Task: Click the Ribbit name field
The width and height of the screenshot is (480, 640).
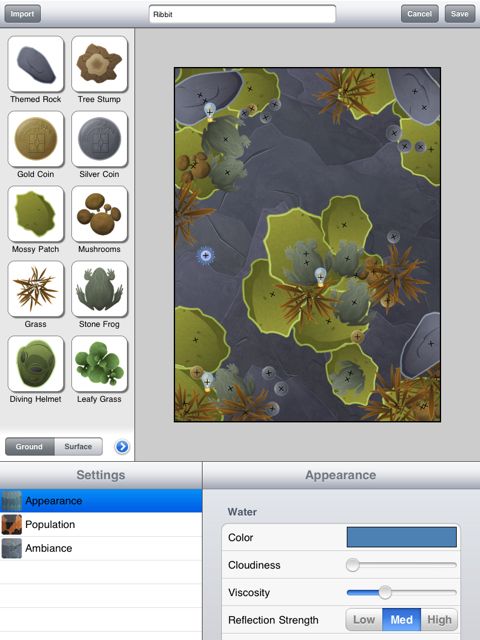Action: point(242,14)
